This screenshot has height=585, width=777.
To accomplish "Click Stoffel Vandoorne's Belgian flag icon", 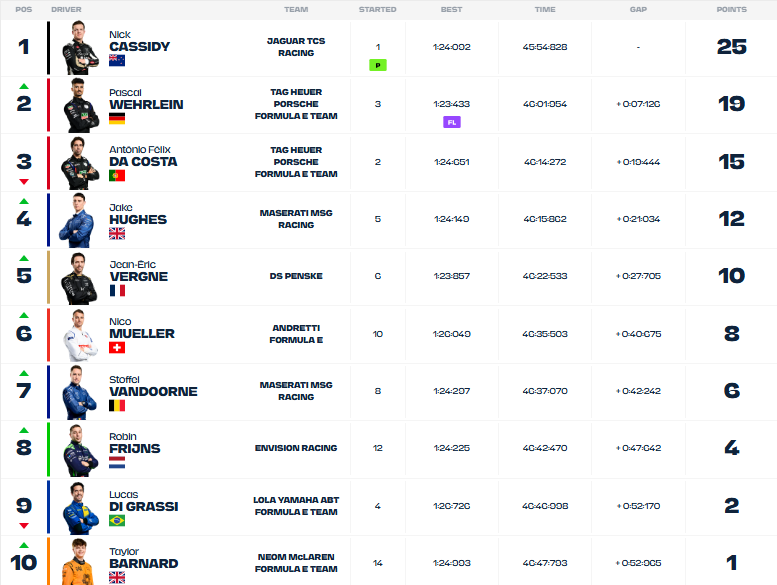I will point(116,406).
